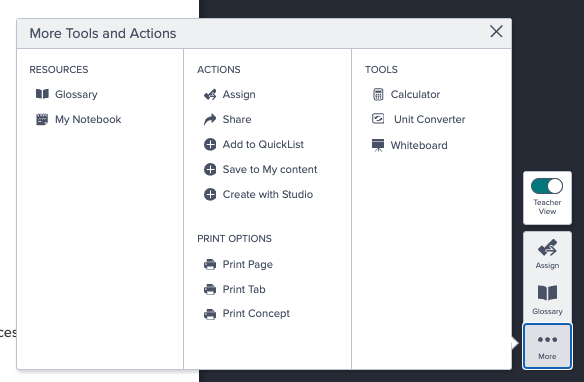Click the Assign button in the right sidebar

tap(547, 254)
